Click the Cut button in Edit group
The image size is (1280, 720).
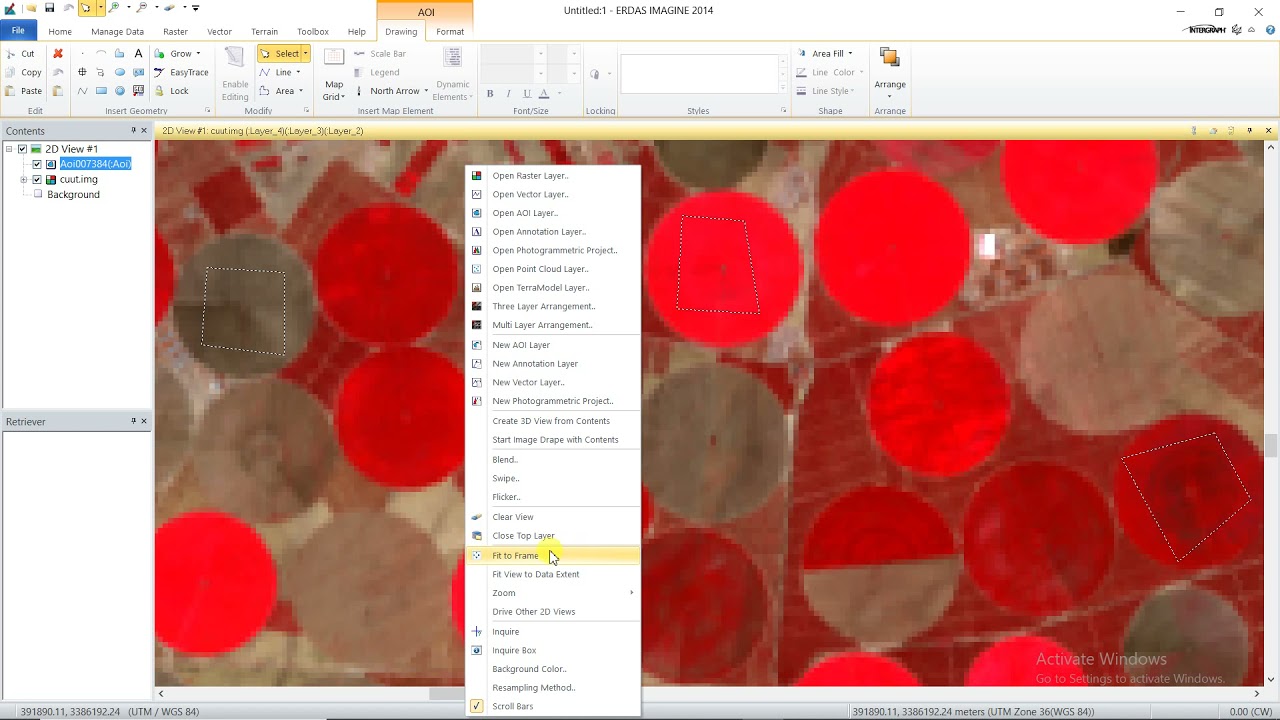20,54
